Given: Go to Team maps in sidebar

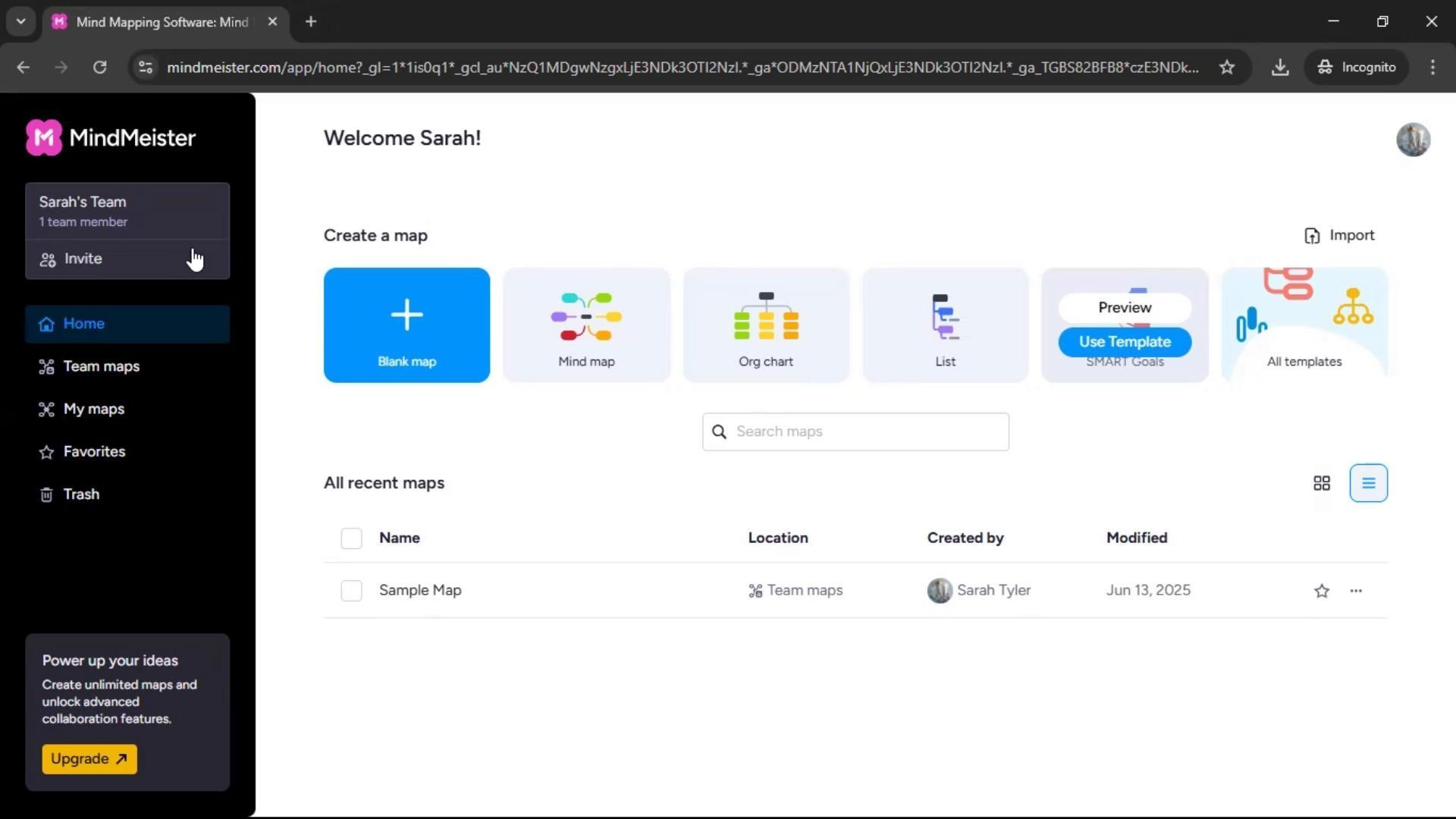Looking at the screenshot, I should pyautogui.click(x=102, y=366).
